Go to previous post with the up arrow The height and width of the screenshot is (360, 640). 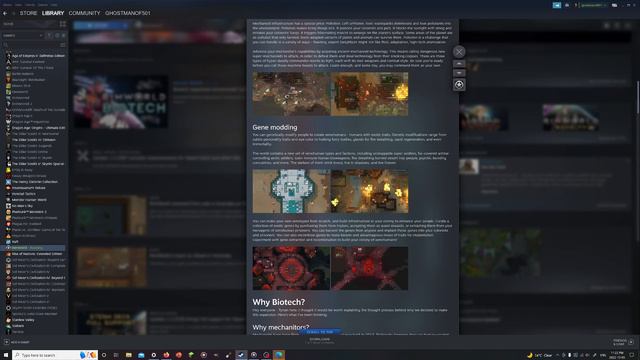[x=459, y=64]
